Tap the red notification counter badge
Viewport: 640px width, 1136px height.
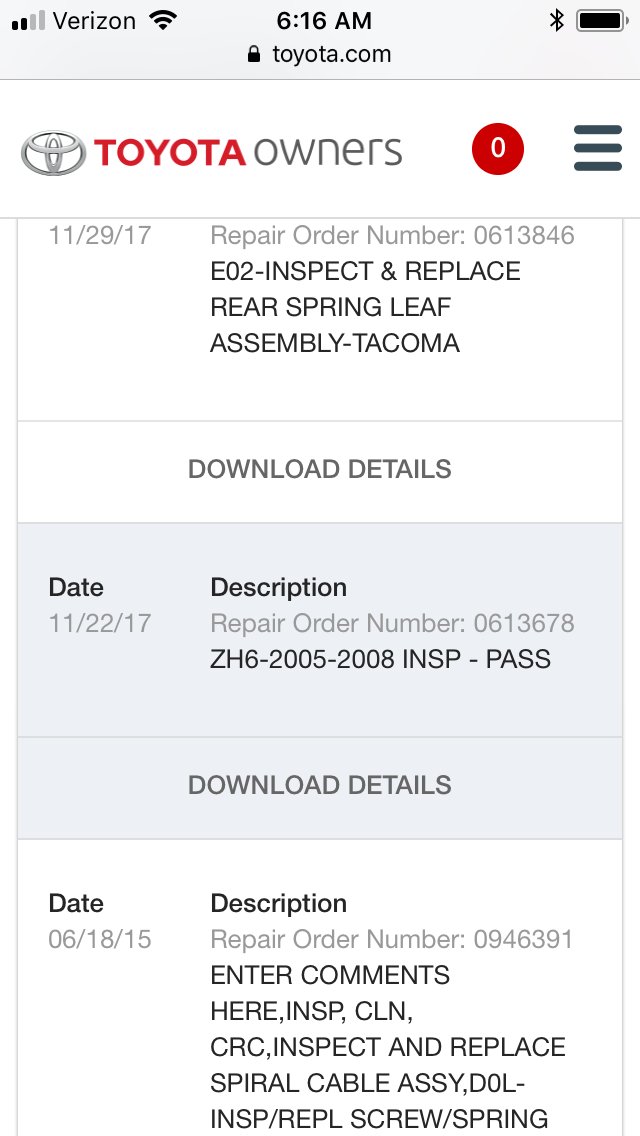click(x=497, y=149)
